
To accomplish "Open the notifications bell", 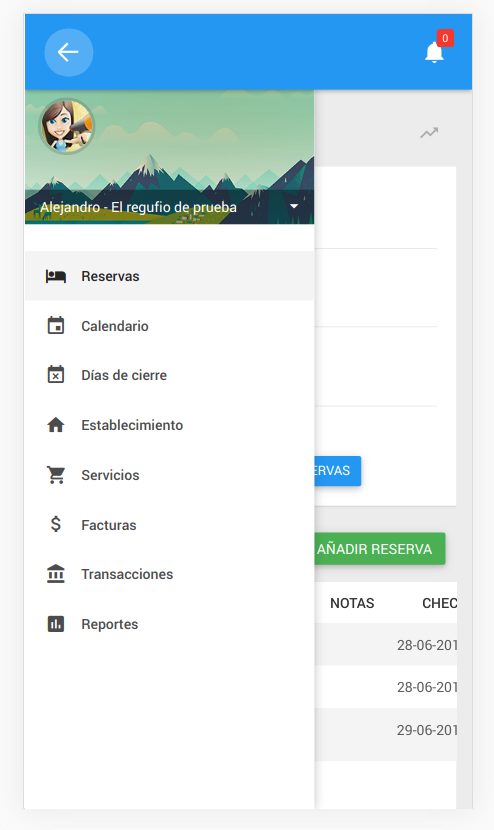I will [434, 52].
